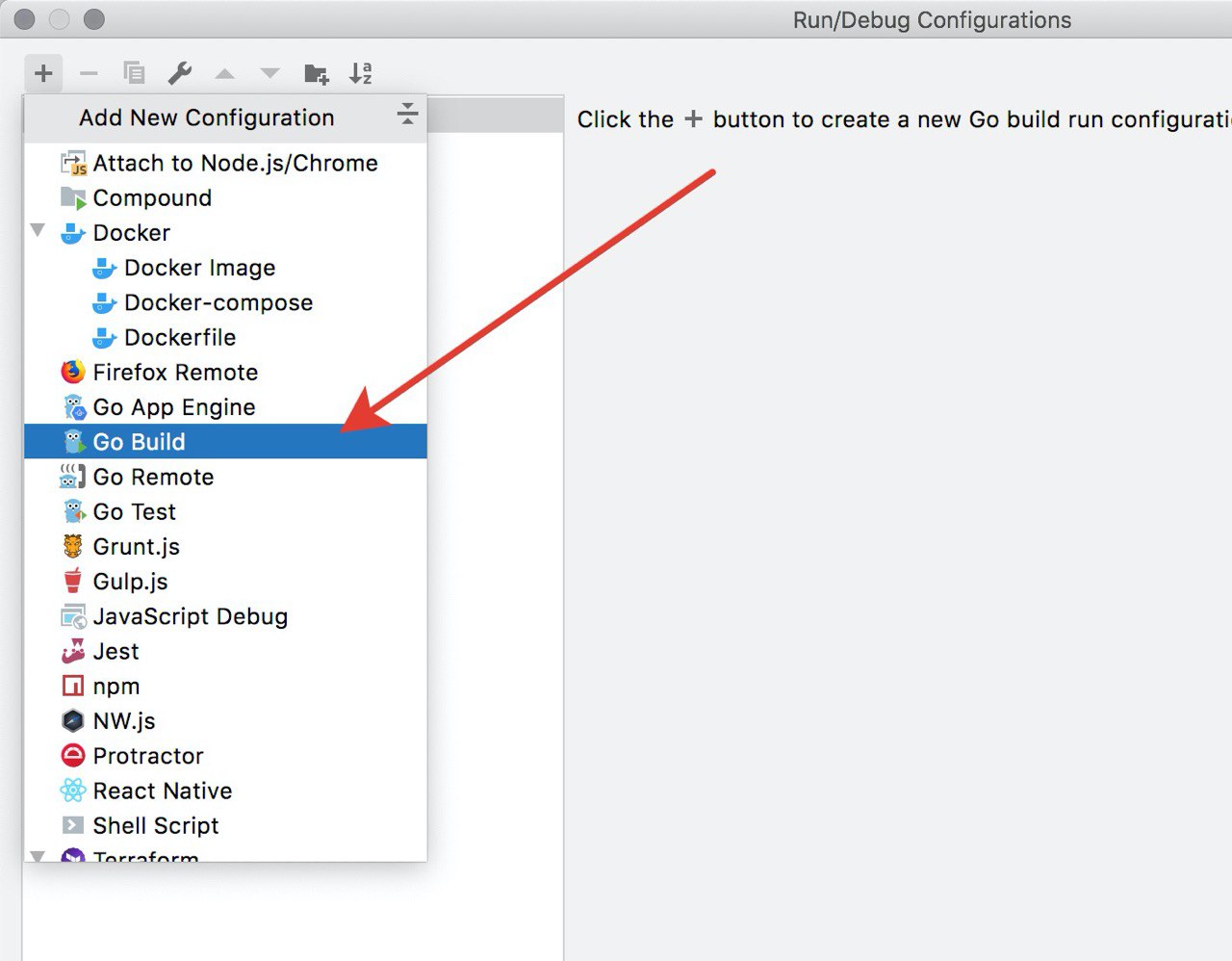The width and height of the screenshot is (1232, 961).
Task: Select the Compound configuration type
Action: (x=225, y=197)
